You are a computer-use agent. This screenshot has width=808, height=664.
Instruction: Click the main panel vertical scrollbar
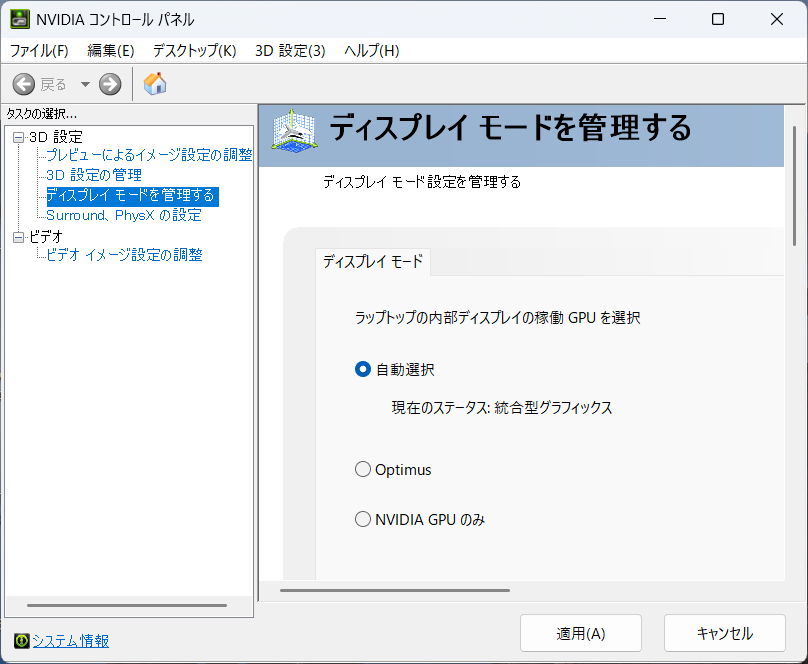point(794,186)
